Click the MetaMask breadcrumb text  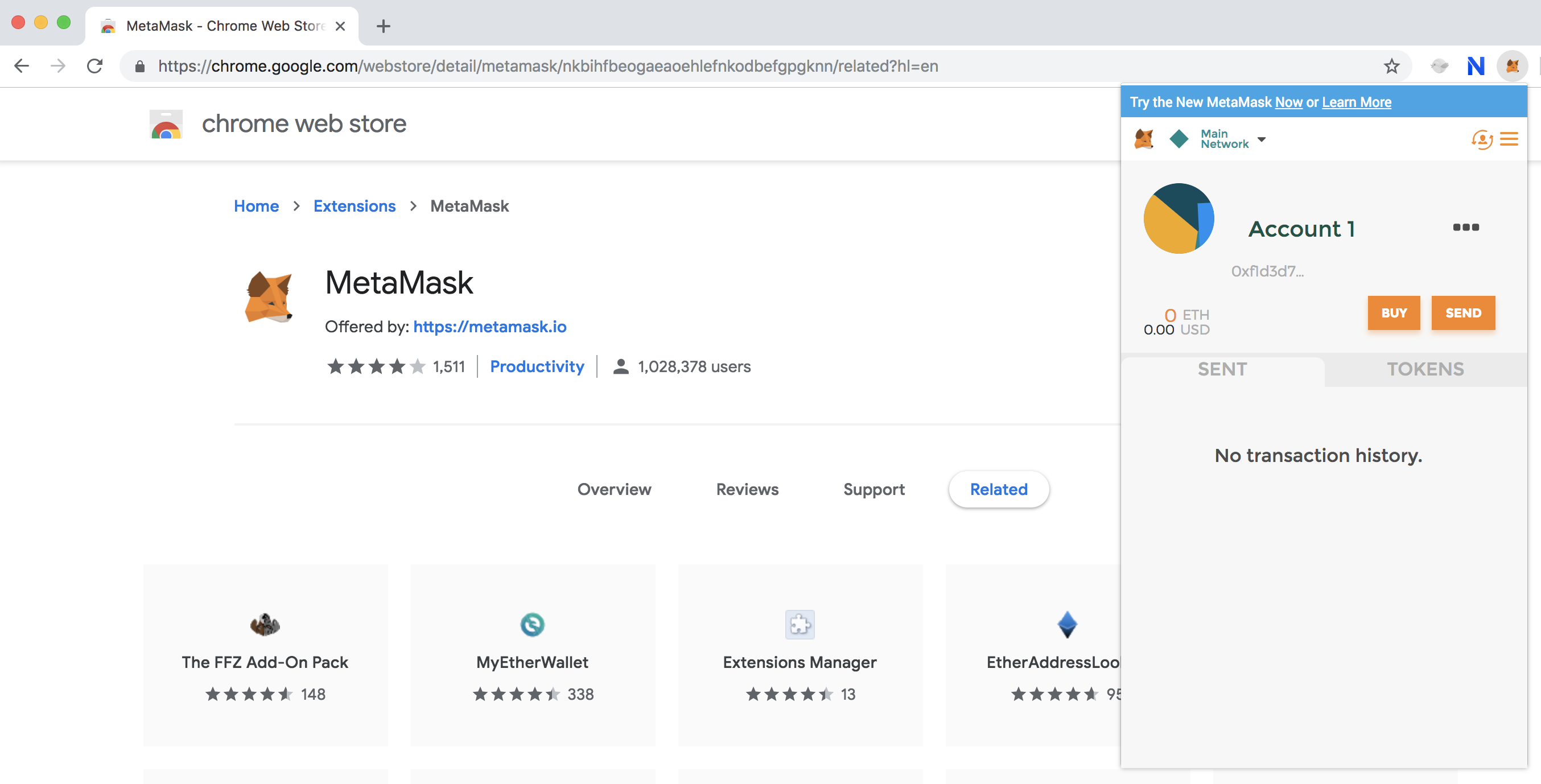[x=469, y=207]
